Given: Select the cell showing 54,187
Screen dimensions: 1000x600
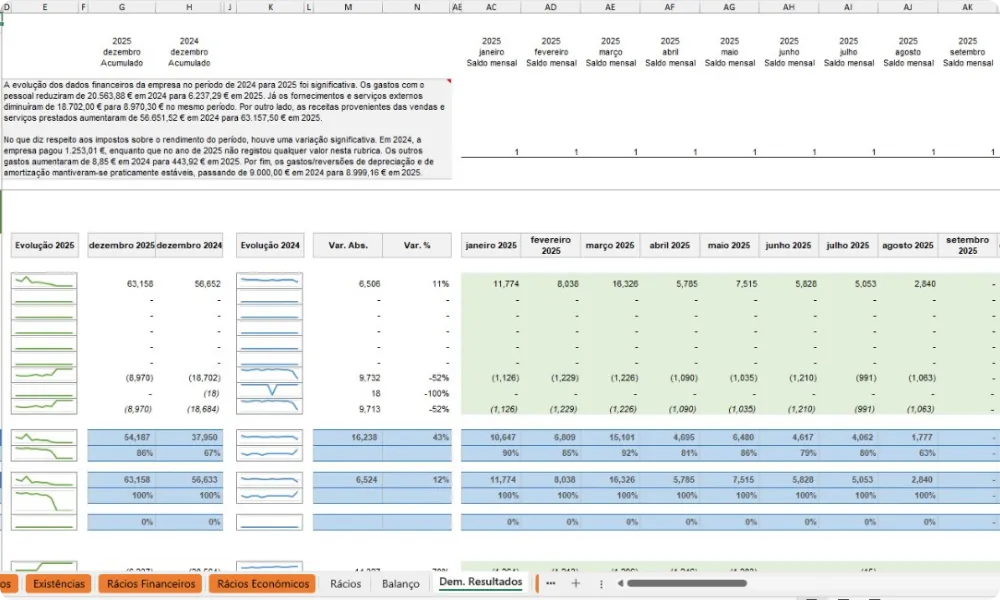Looking at the screenshot, I should point(121,437).
